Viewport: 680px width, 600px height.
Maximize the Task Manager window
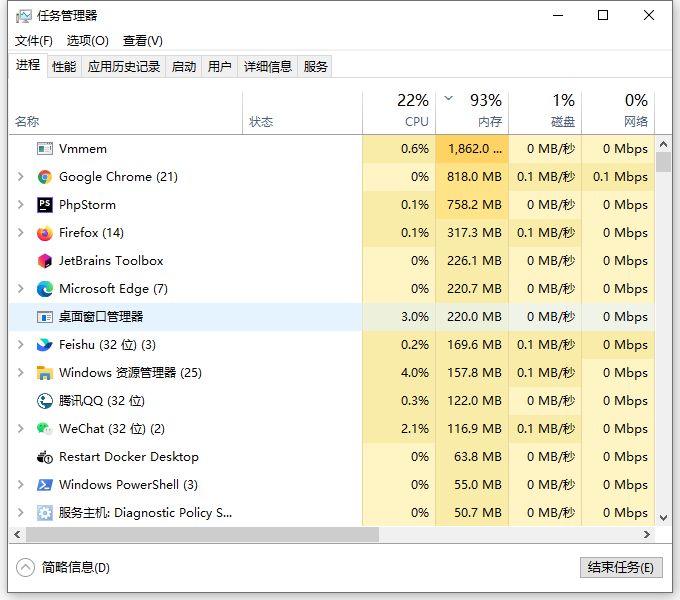pos(603,16)
